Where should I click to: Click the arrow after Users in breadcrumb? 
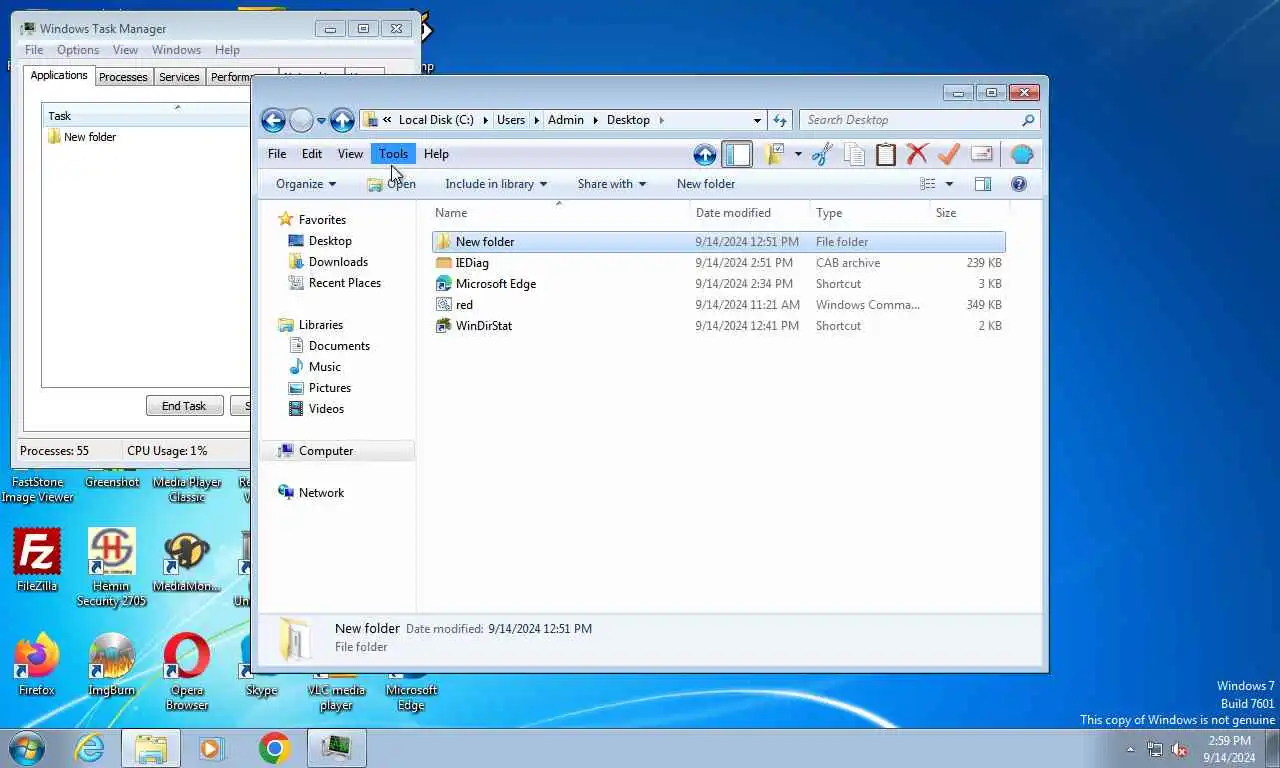pyautogui.click(x=536, y=120)
